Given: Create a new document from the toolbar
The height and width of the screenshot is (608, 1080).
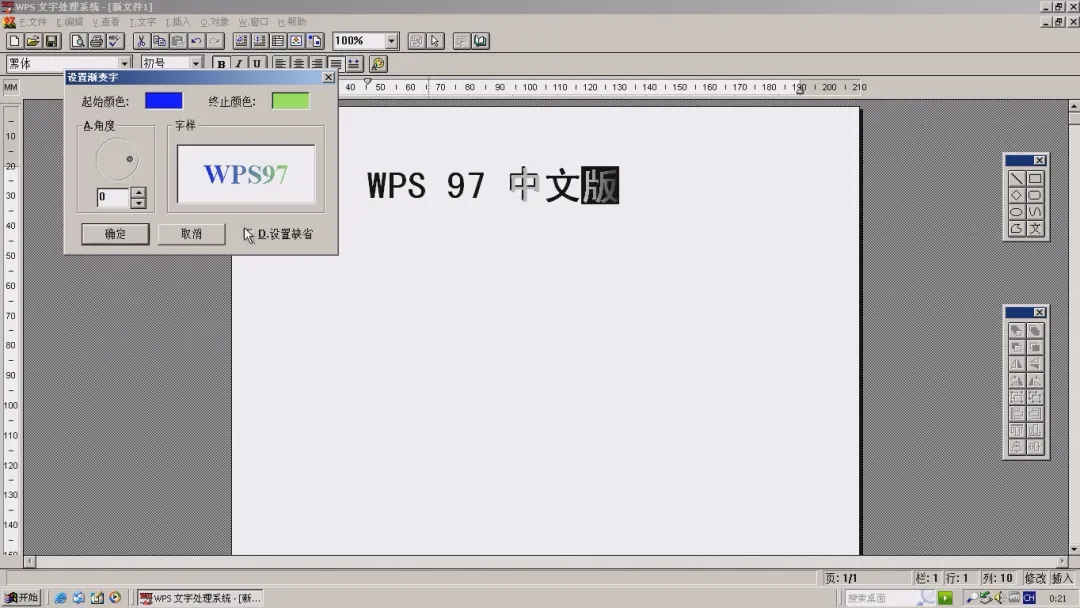Looking at the screenshot, I should click(x=14, y=41).
